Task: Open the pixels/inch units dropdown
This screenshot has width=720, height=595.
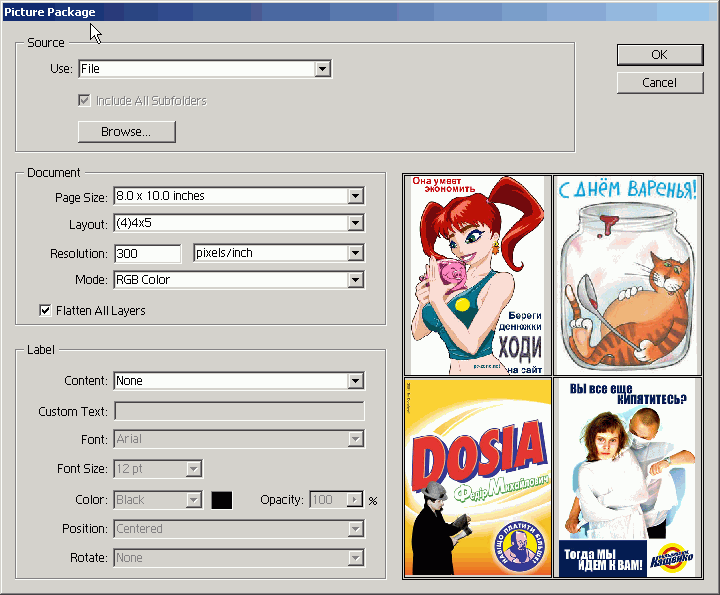Action: (x=279, y=253)
